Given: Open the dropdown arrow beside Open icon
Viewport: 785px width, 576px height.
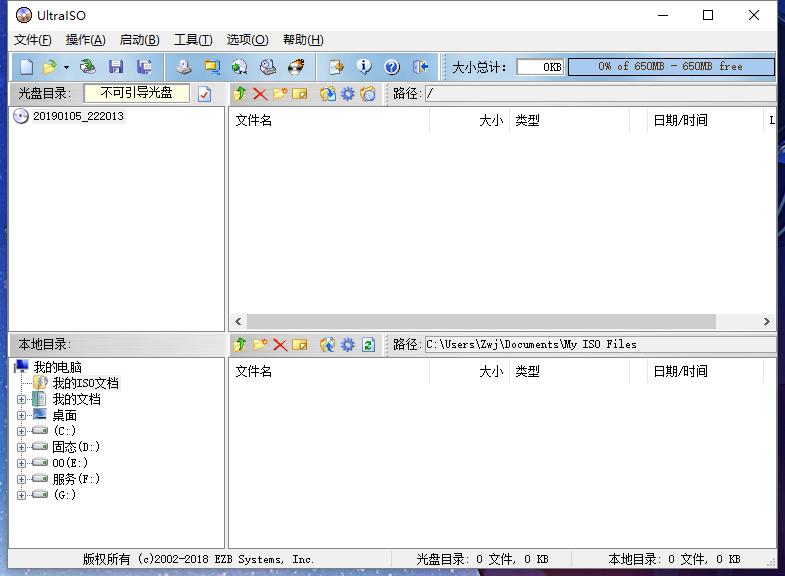Looking at the screenshot, I should (x=66, y=67).
